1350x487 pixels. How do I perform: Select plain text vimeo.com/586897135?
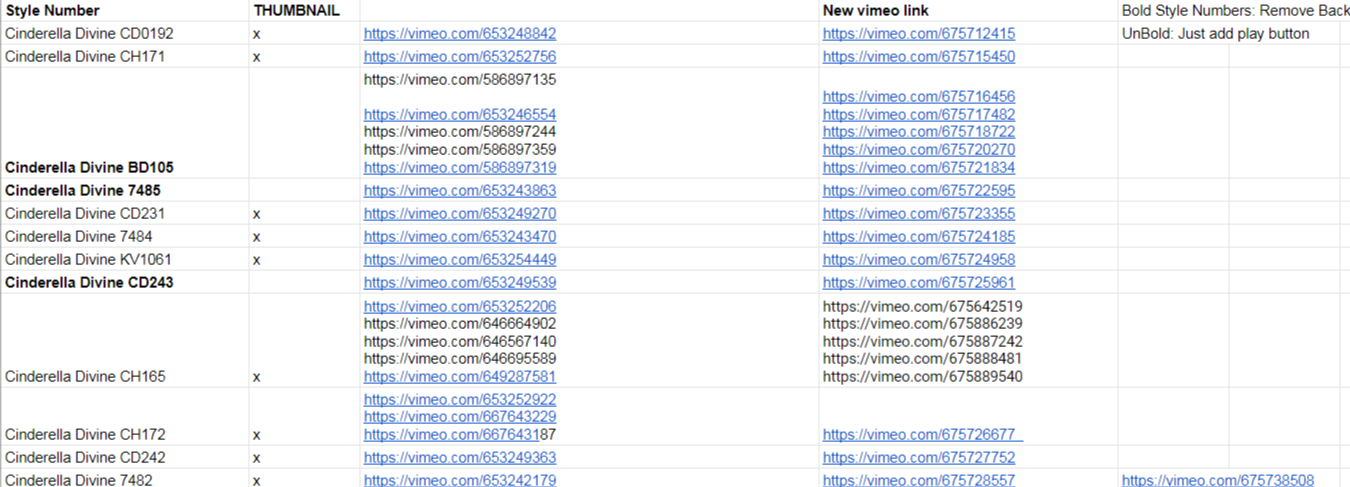[460, 80]
